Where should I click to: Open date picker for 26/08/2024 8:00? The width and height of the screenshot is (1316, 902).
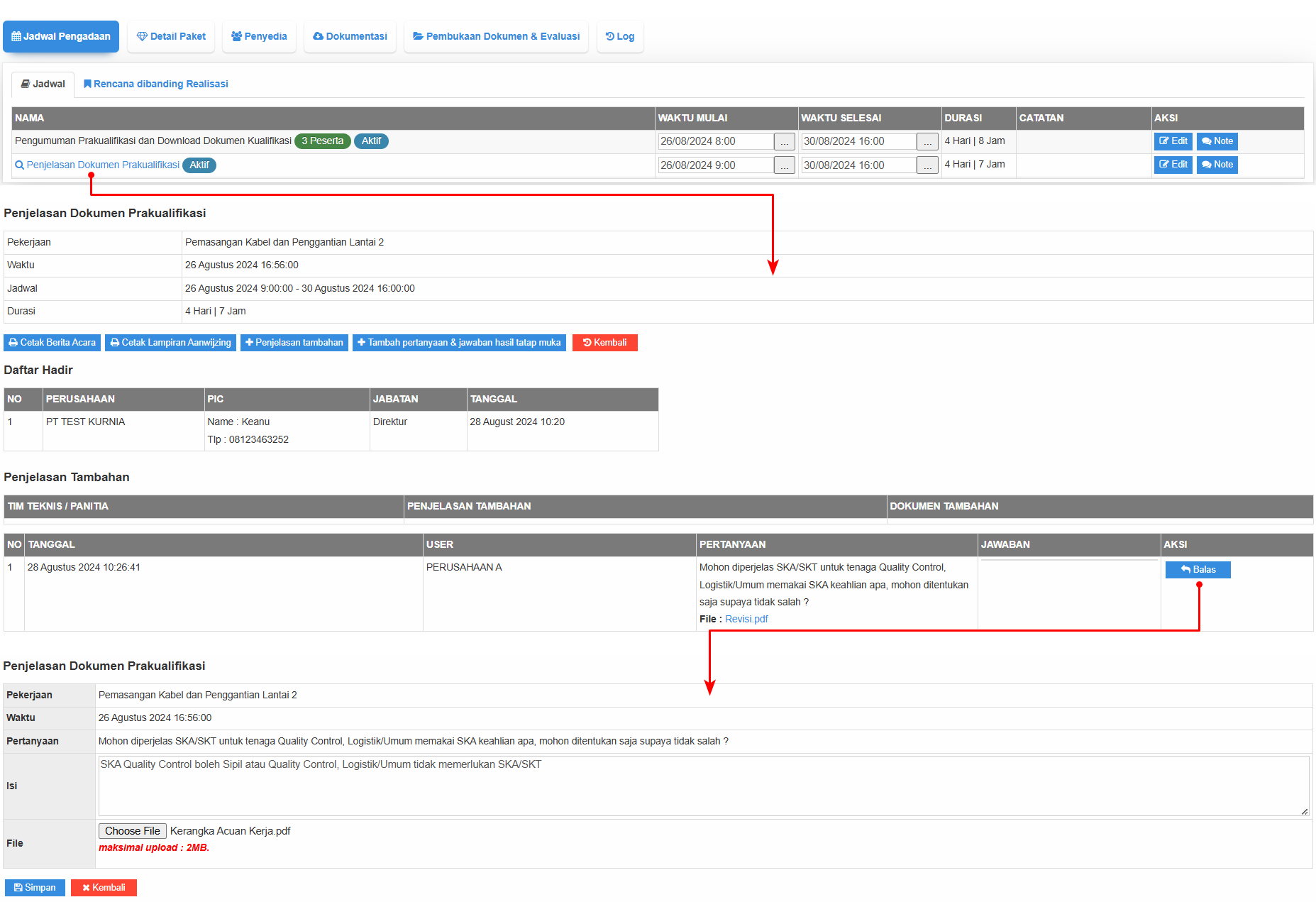784,142
